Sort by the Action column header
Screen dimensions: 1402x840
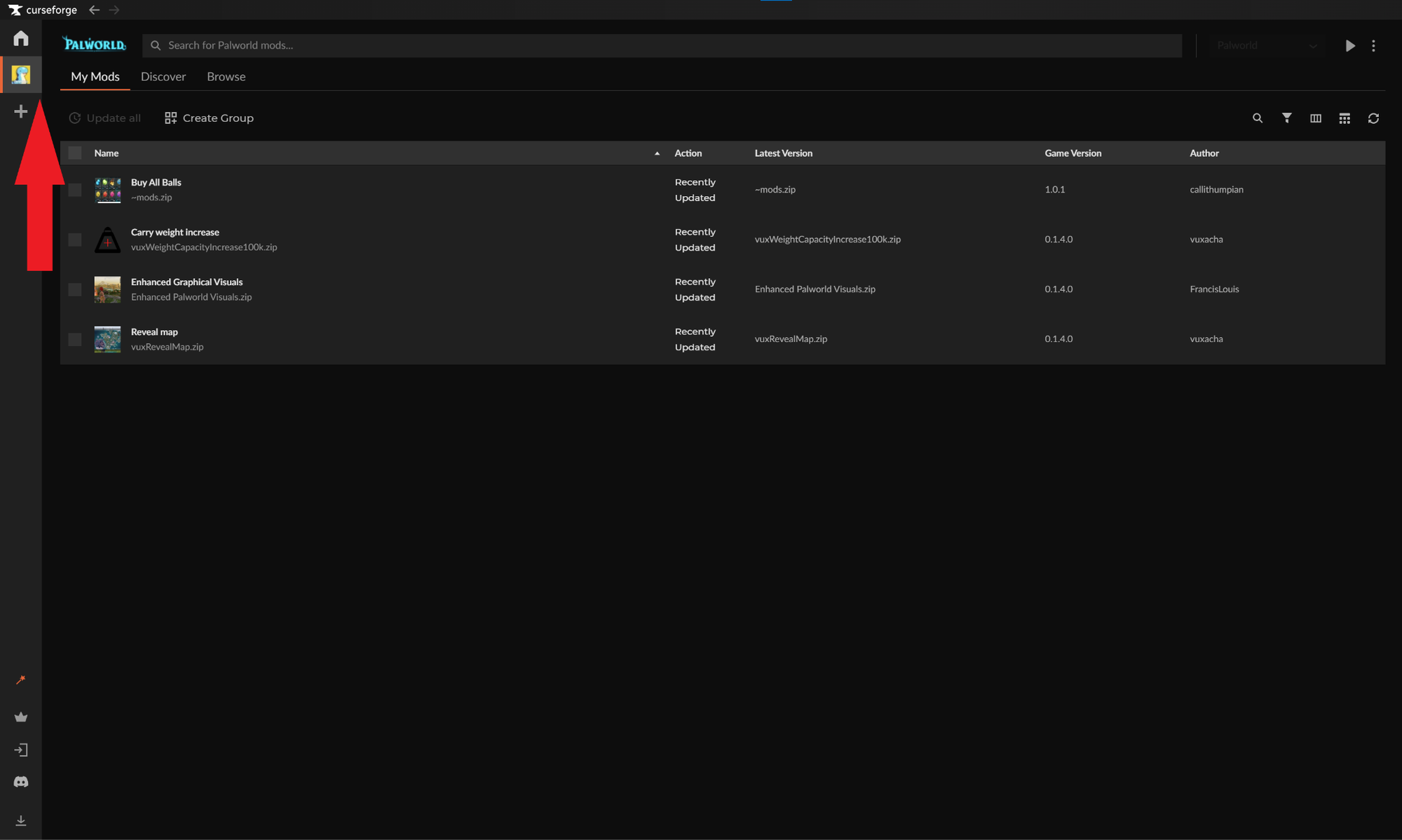tap(688, 153)
